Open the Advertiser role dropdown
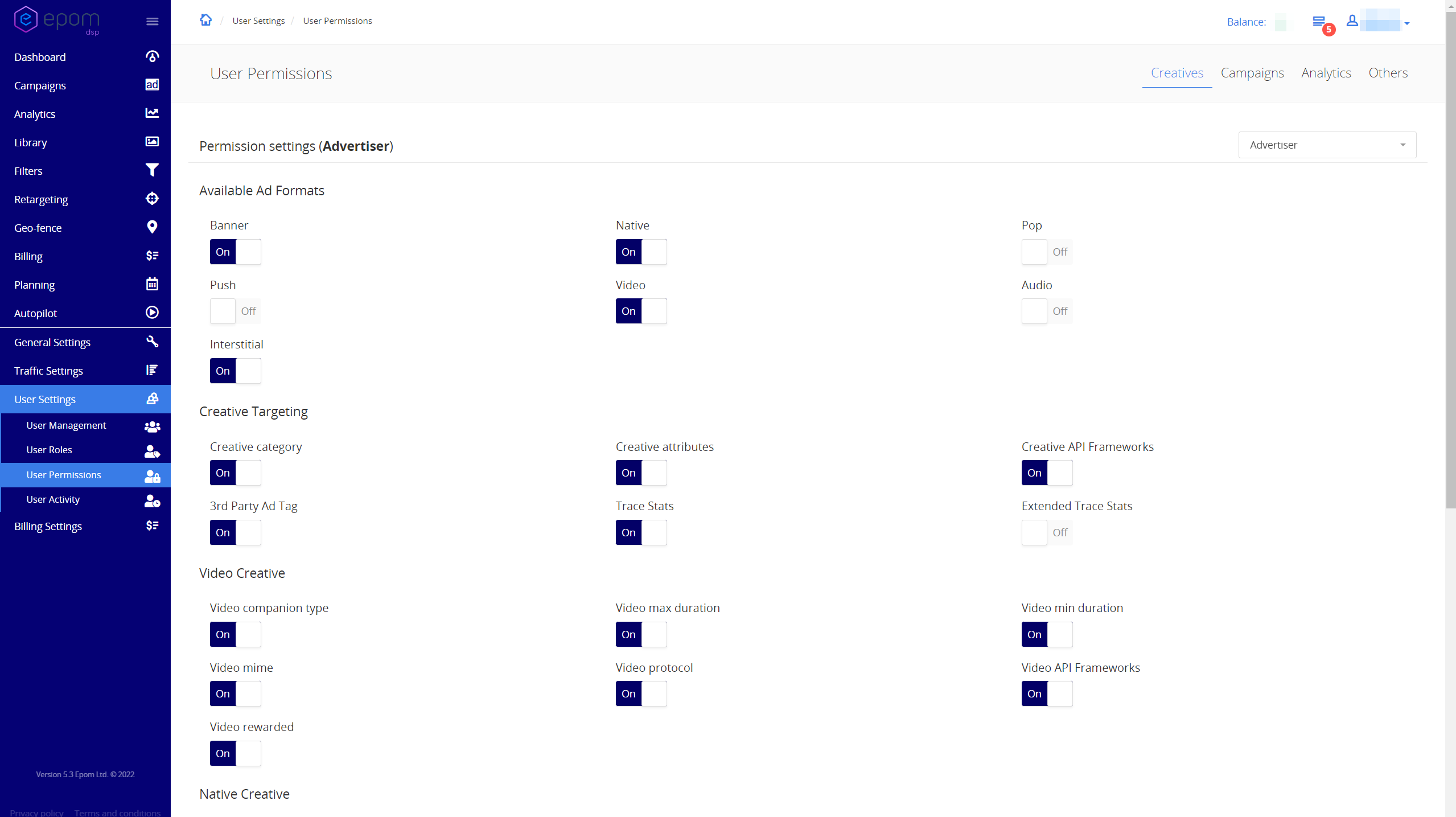 1327,145
